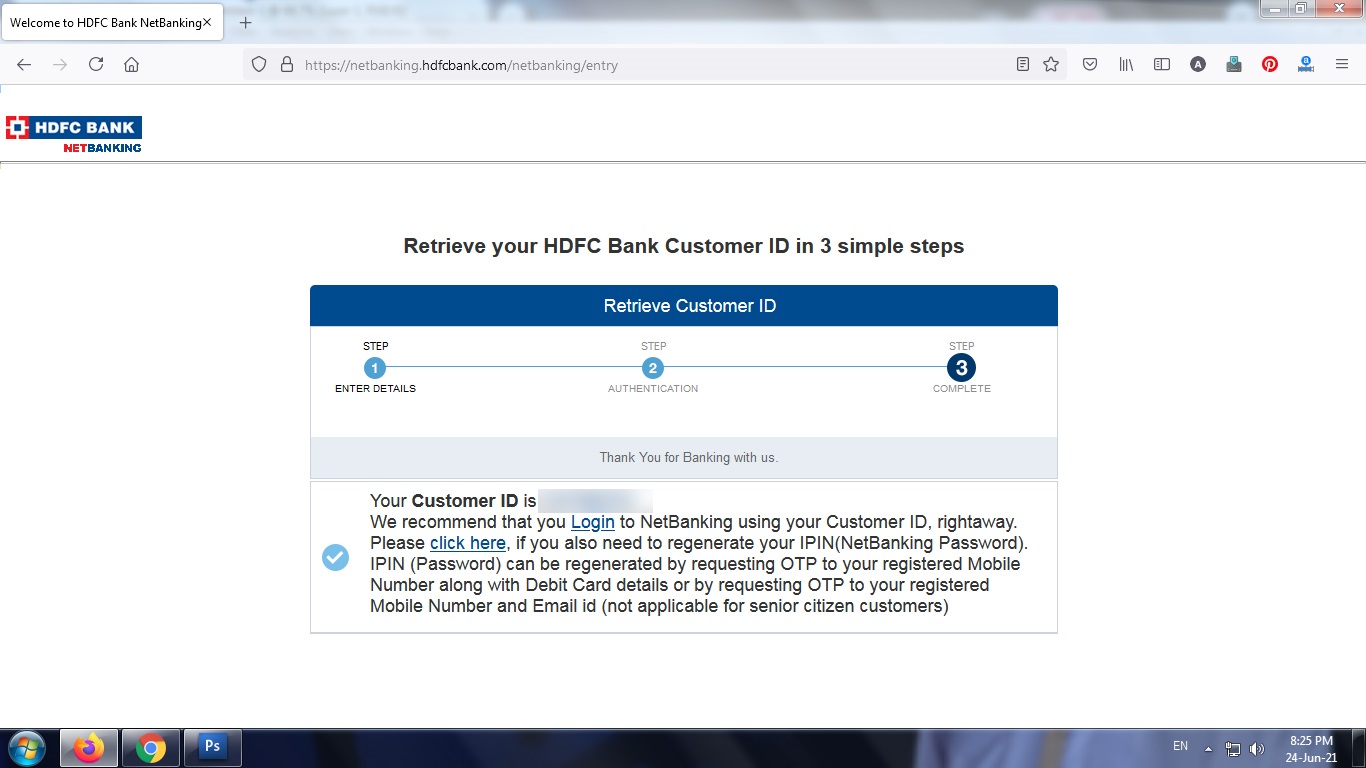Show site security padlock info
This screenshot has width=1366, height=768.
tap(287, 64)
